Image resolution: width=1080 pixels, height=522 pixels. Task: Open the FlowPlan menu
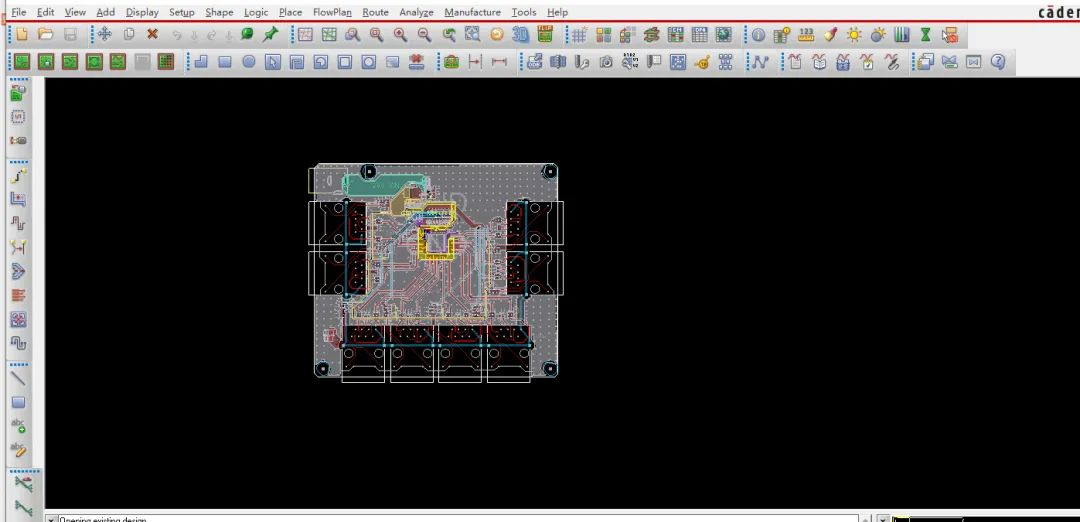click(x=332, y=12)
